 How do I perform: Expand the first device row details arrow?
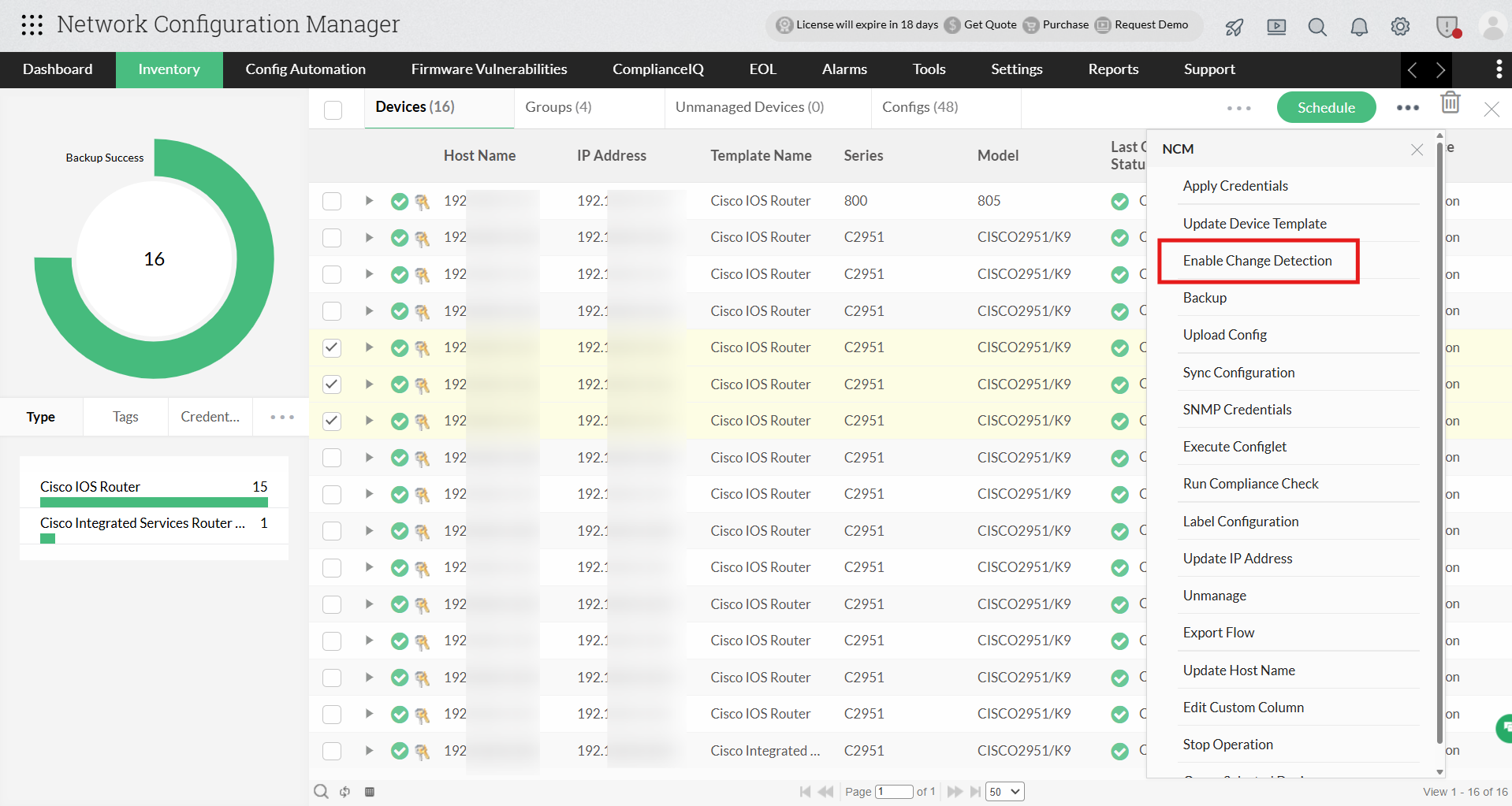click(x=368, y=201)
